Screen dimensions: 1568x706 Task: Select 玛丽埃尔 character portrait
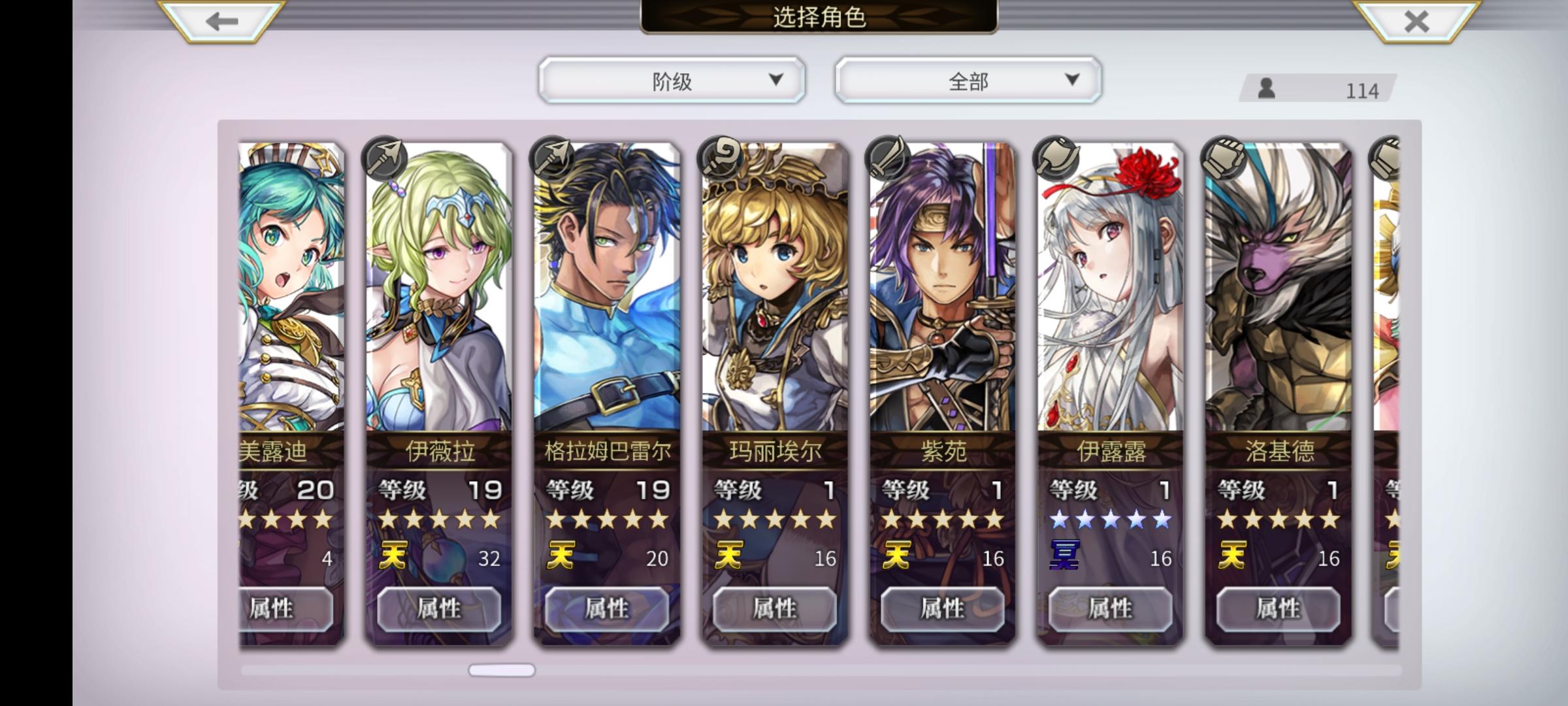coord(775,288)
